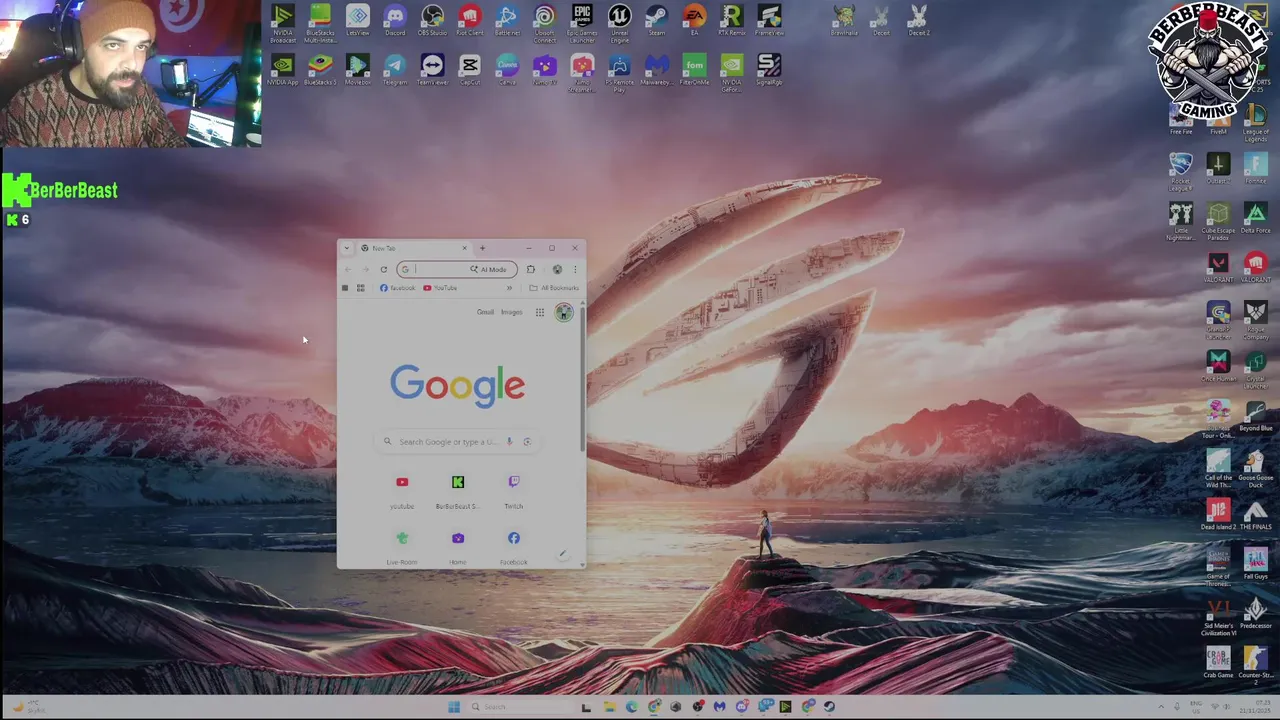Open the Ubisoft Connect shortcut
Viewport: 1280px width, 720px height.
pyautogui.click(x=544, y=22)
